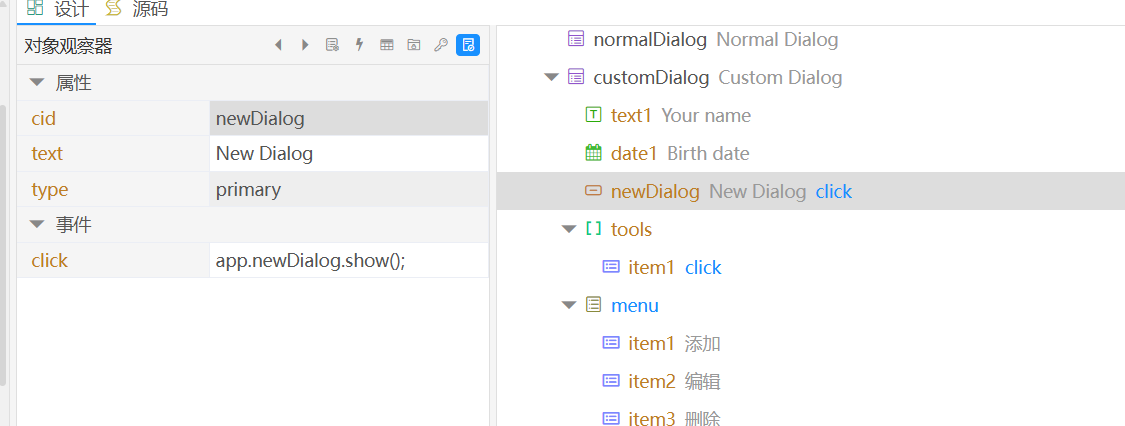Click the left panel vertical scrollbar
Viewport: 1125px width, 426px height.
[2, 244]
